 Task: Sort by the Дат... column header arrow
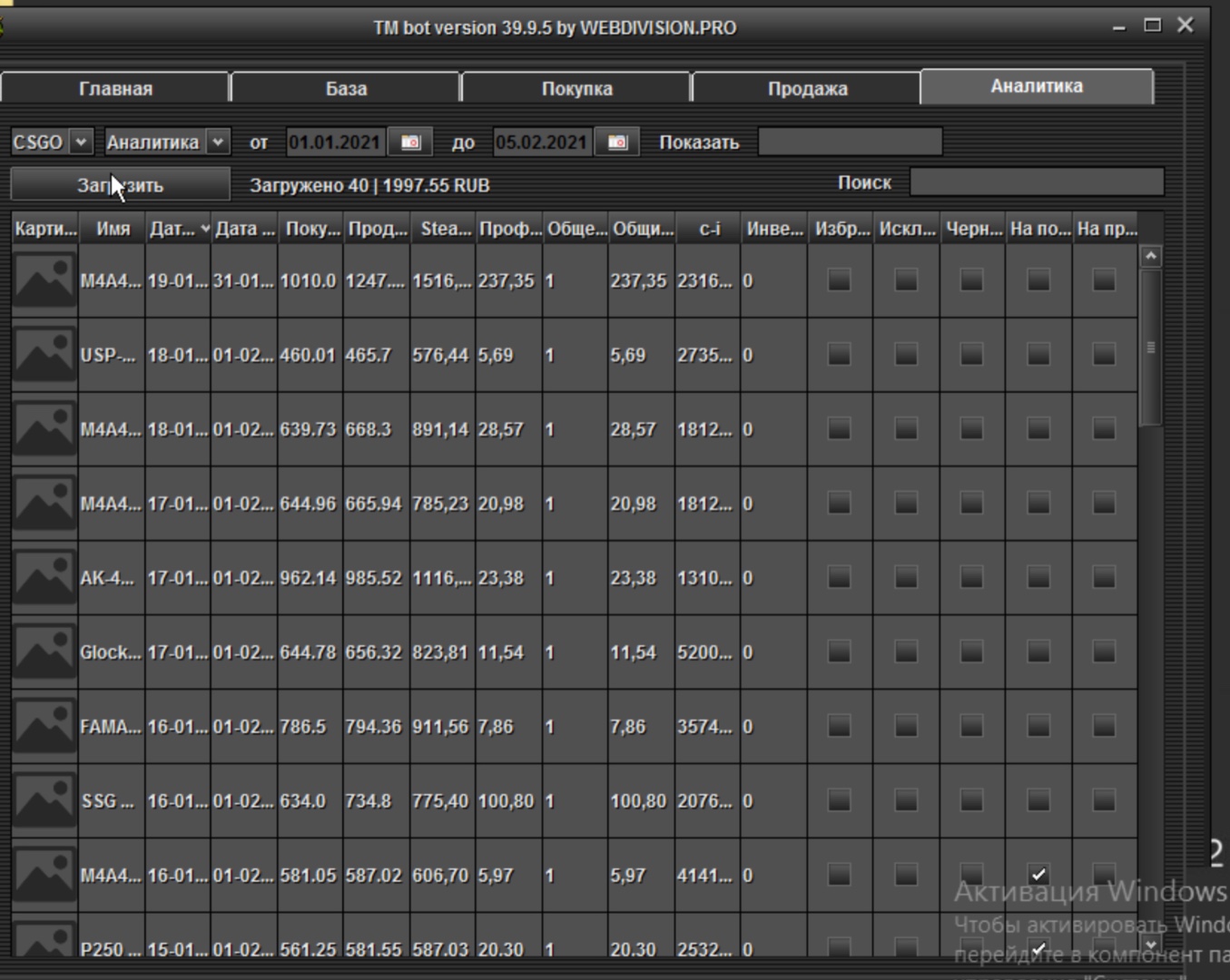pos(205,230)
